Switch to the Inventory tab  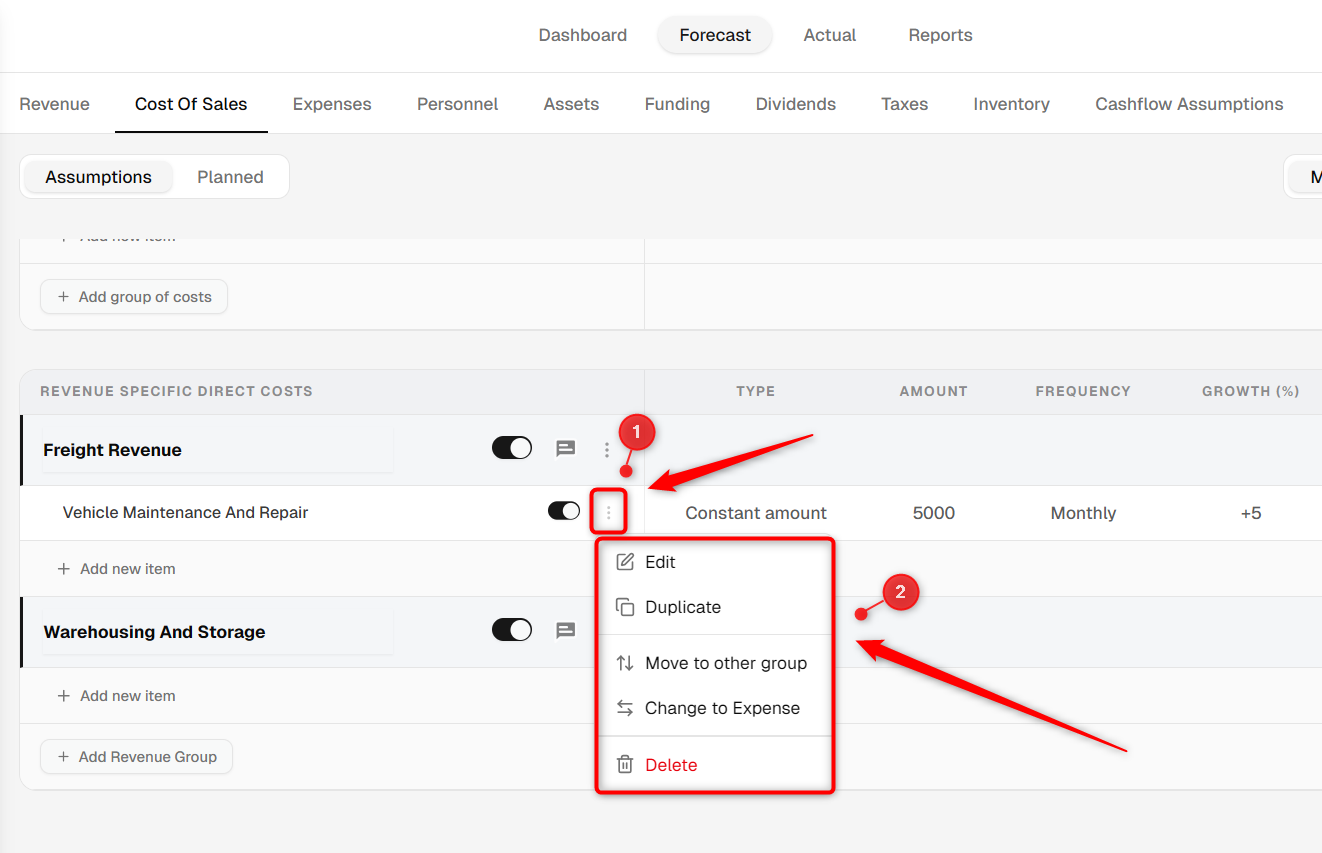pos(1011,104)
